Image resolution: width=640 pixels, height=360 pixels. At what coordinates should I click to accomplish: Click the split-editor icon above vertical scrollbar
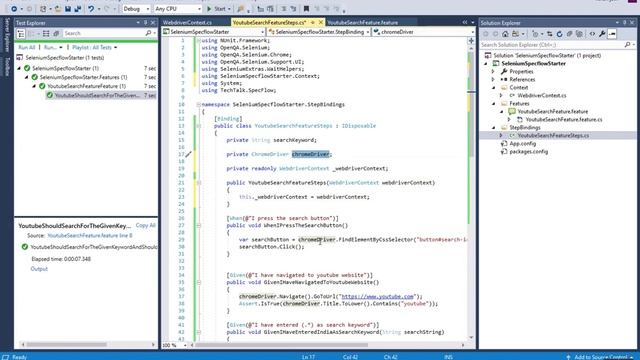click(471, 40)
